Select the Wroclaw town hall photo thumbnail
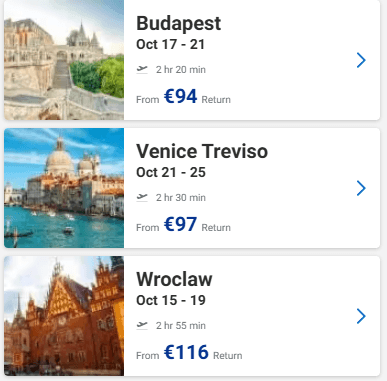This screenshot has width=387, height=381. pos(64,316)
